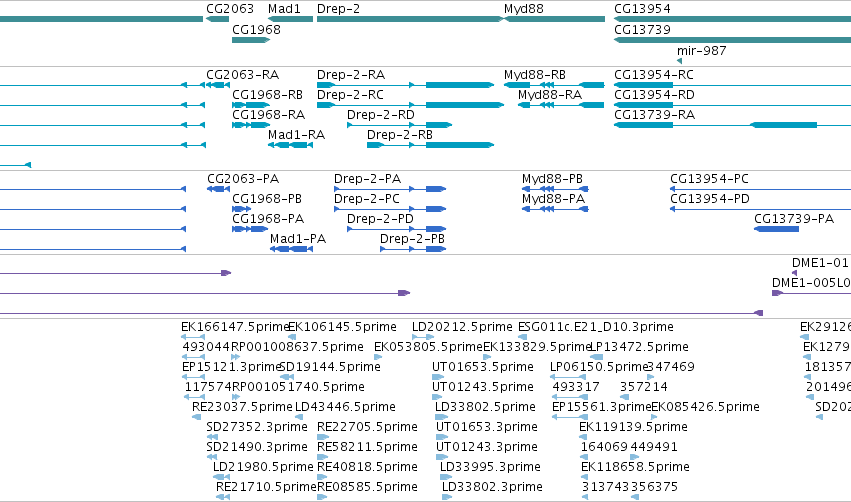Click transcript Drep-2-RA label
This screenshot has width=851, height=502.
(x=351, y=74)
